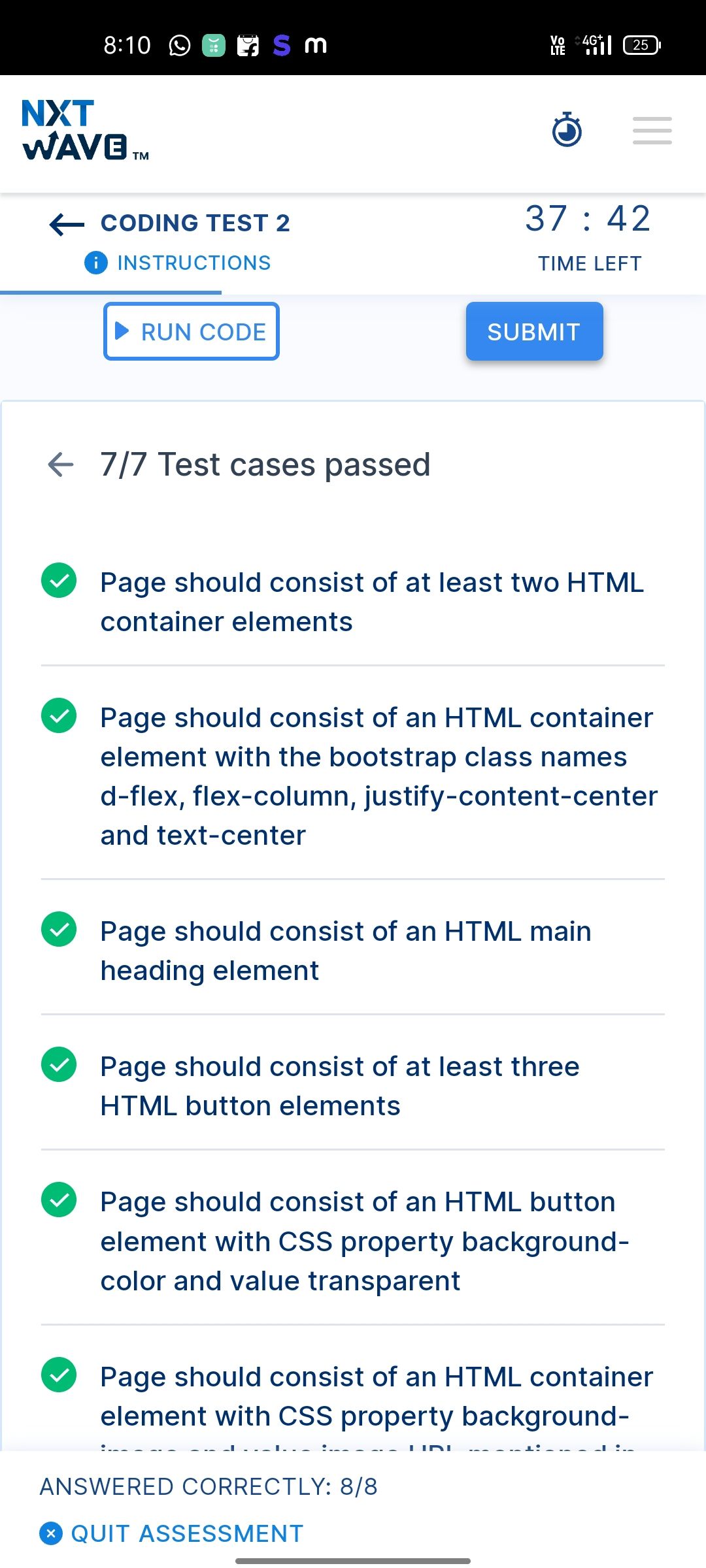This screenshot has height=1568, width=706.
Task: Open WhatsApp notification in the status bar
Action: coord(180,45)
